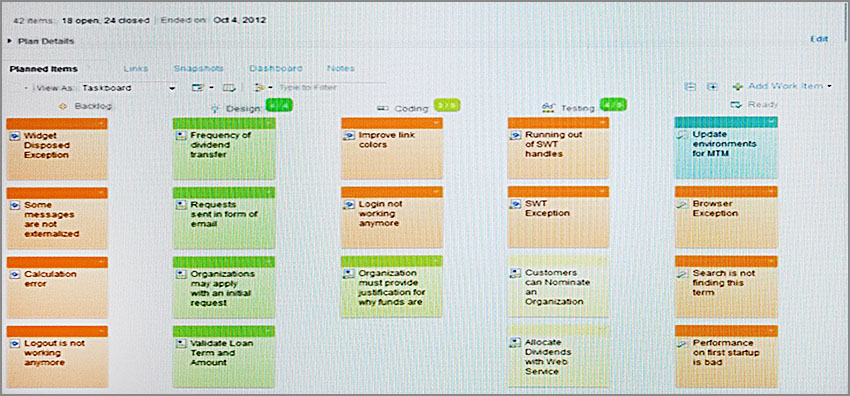This screenshot has height=396, width=850.
Task: Click into the Type to Filter field
Action: coord(331,87)
